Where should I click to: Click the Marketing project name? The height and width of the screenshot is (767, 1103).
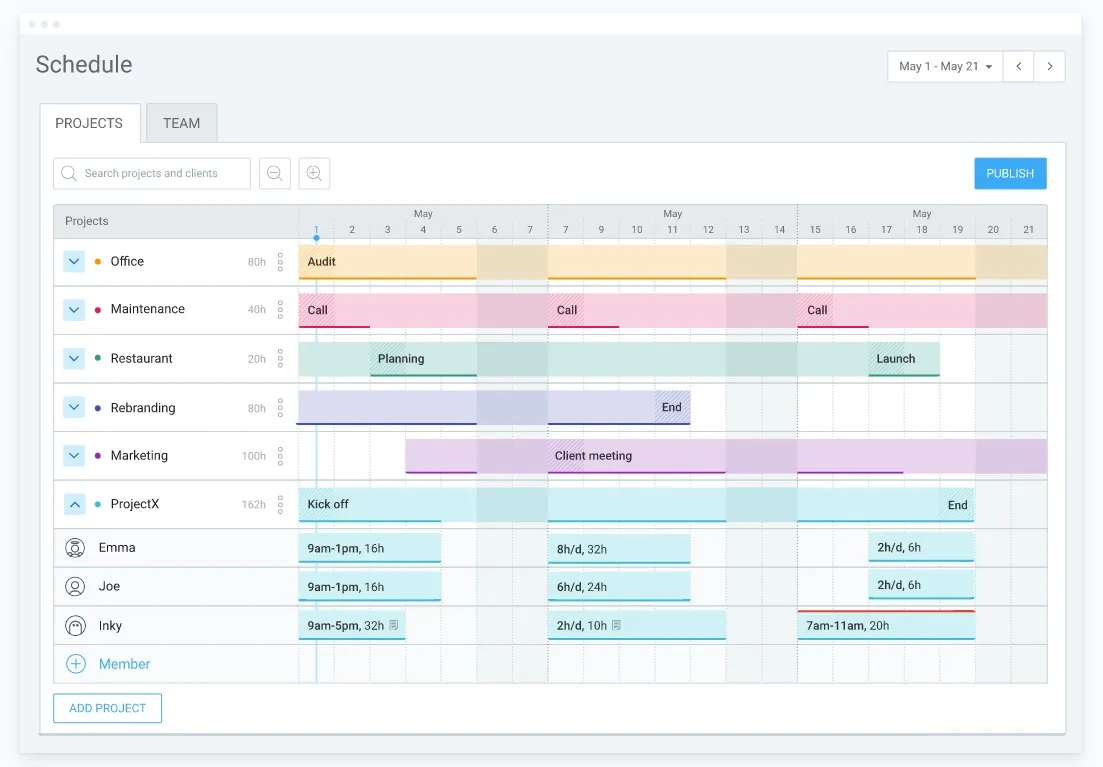[x=139, y=456]
